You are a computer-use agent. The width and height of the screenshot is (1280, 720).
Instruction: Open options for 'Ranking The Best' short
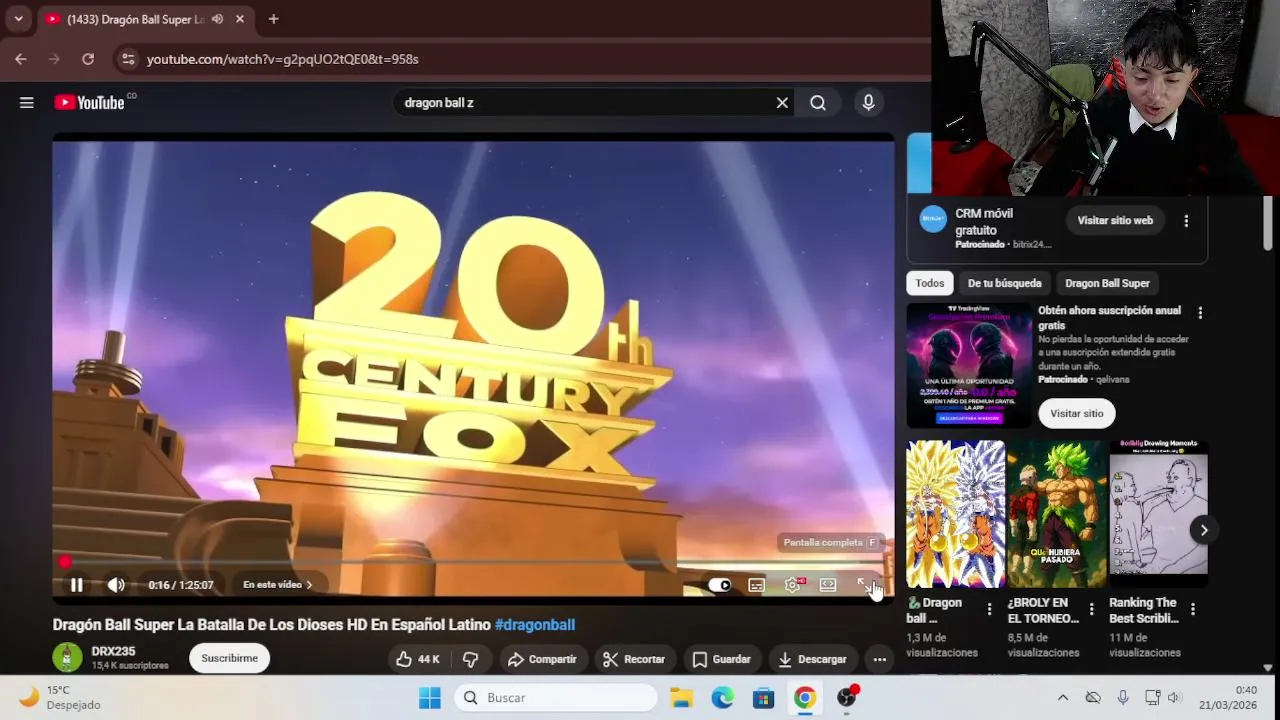(1192, 609)
